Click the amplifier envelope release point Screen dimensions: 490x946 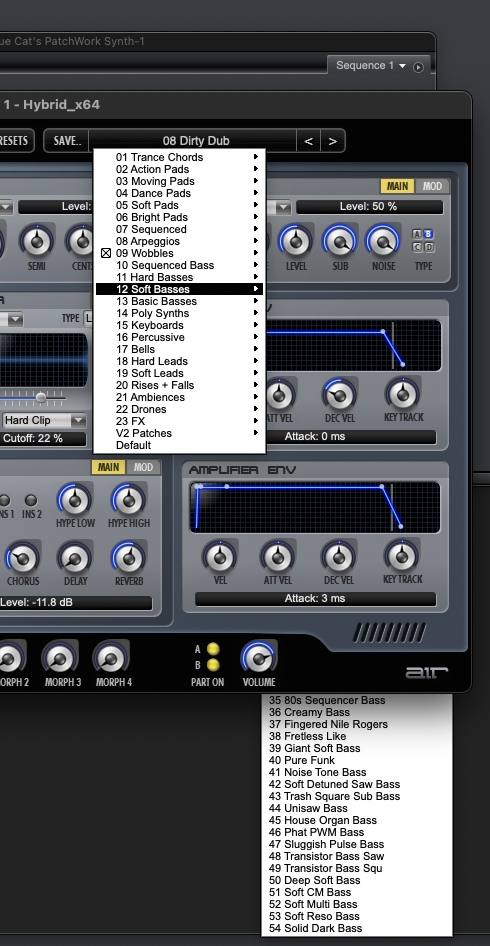pyautogui.click(x=401, y=527)
